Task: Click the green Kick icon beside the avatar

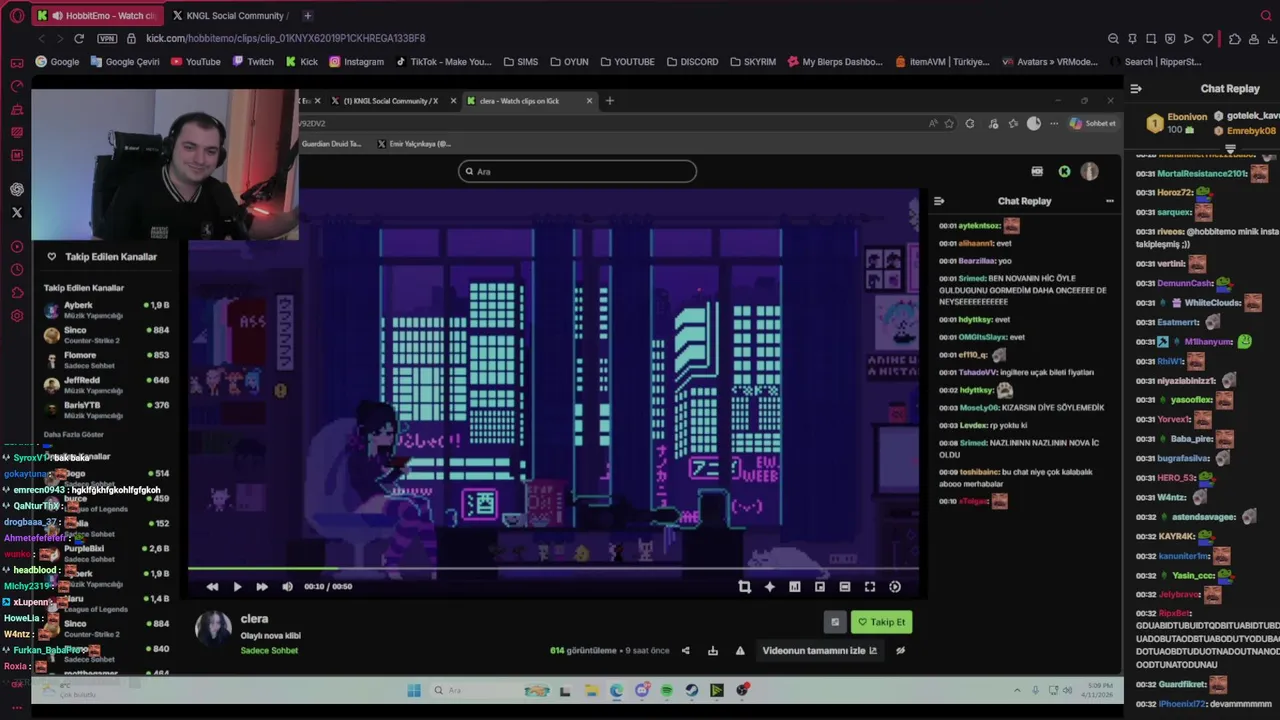Action: click(1064, 172)
